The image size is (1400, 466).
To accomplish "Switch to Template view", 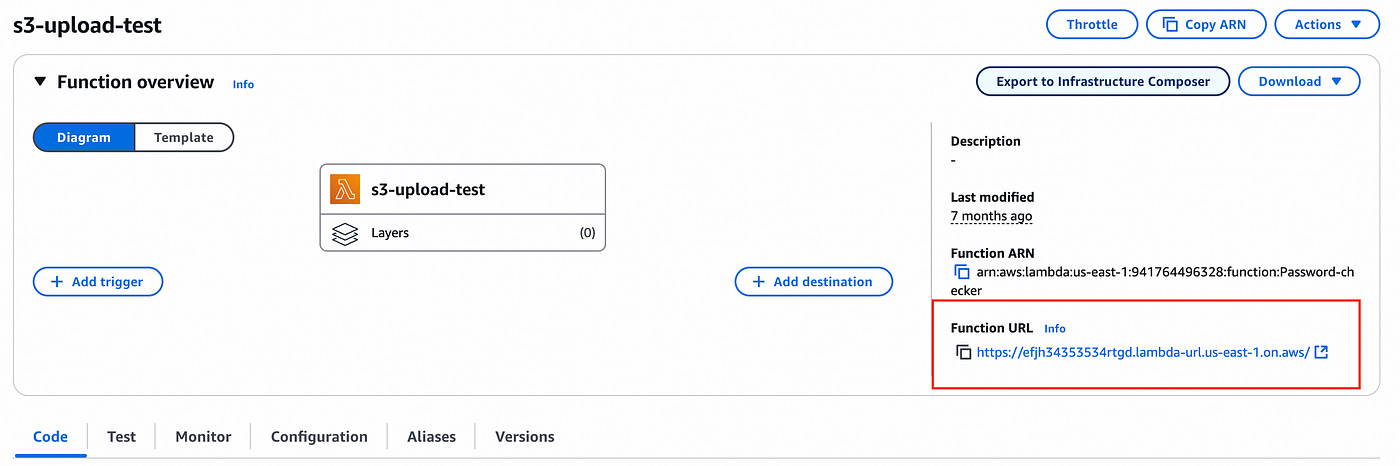I will click(x=183, y=137).
